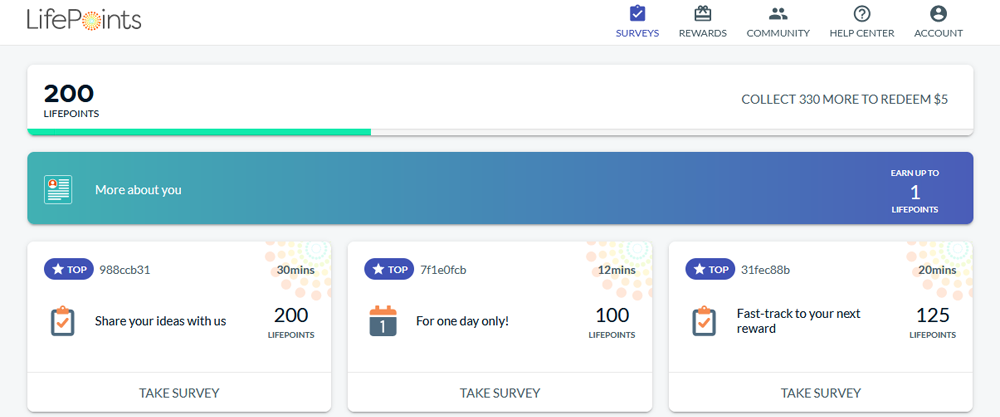Open the Rewards gift icon

click(702, 13)
